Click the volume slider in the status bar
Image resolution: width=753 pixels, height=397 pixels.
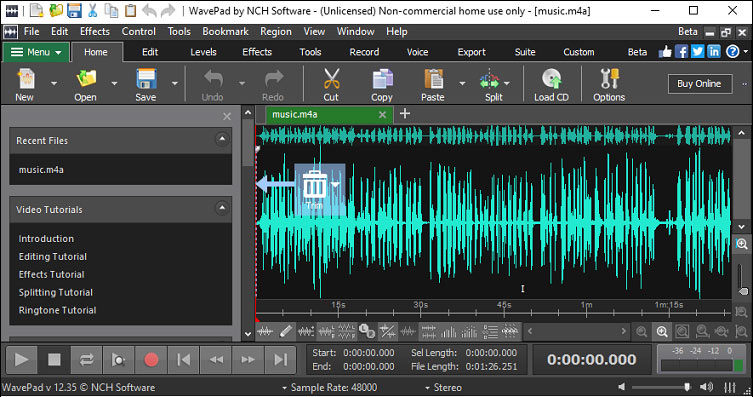click(x=662, y=387)
